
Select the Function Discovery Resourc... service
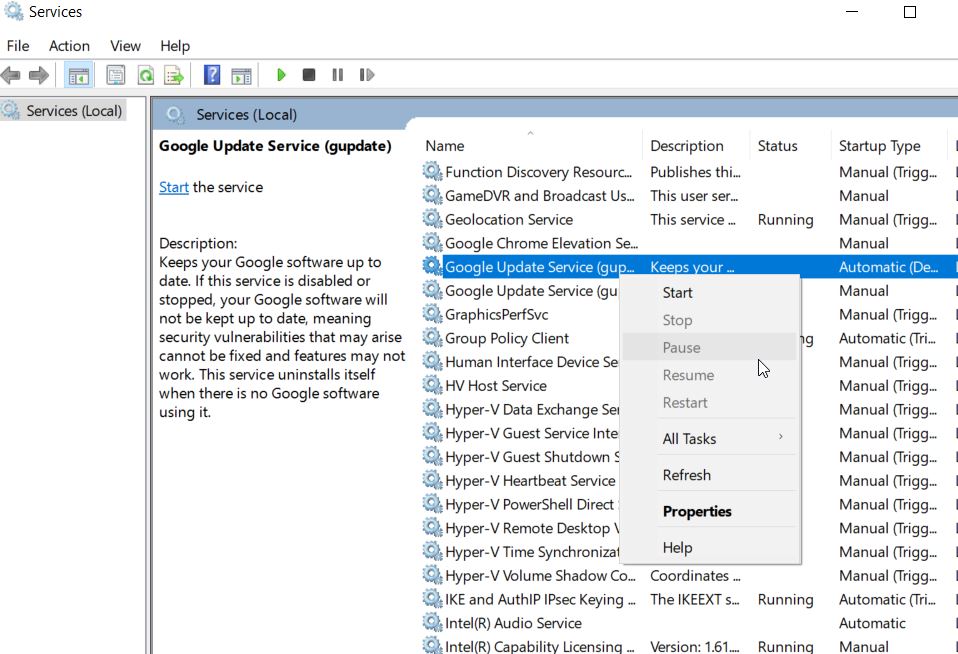click(538, 172)
